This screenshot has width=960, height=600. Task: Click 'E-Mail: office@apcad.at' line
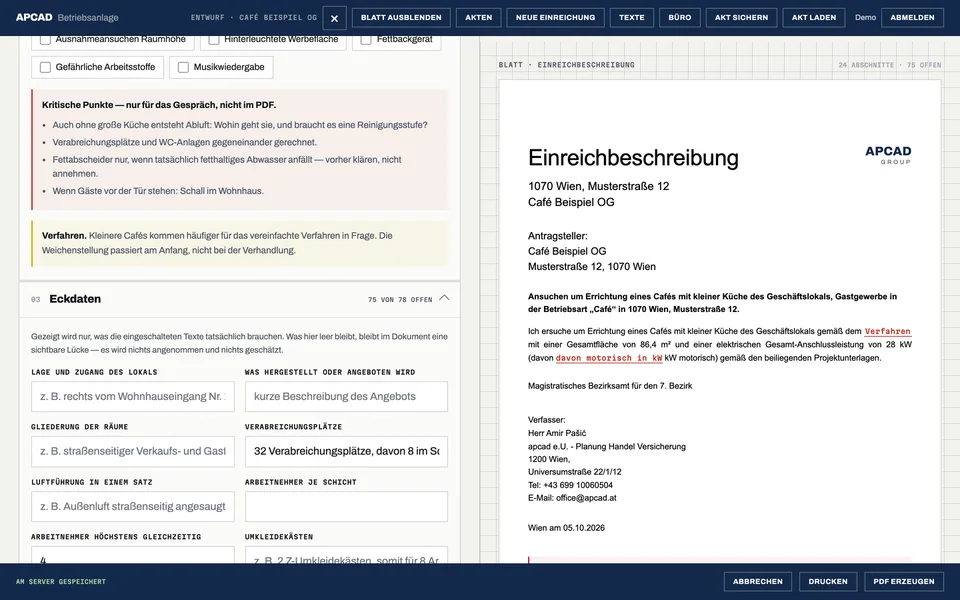click(572, 498)
